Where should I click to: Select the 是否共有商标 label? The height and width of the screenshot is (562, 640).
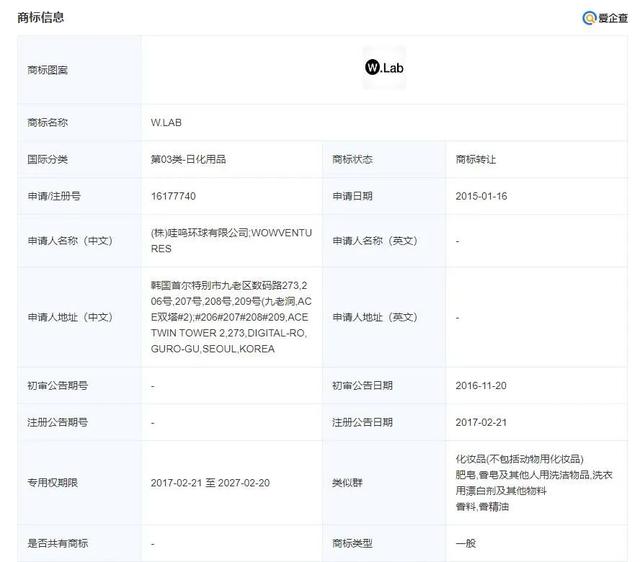tap(58, 543)
